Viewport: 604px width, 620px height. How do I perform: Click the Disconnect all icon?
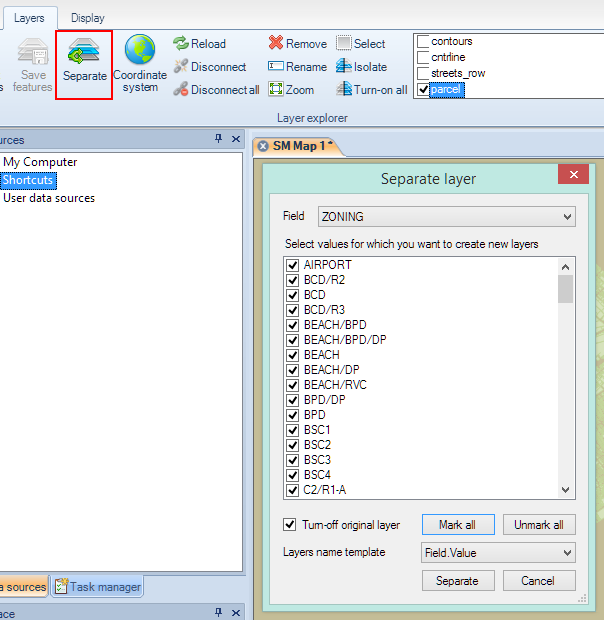click(x=181, y=90)
